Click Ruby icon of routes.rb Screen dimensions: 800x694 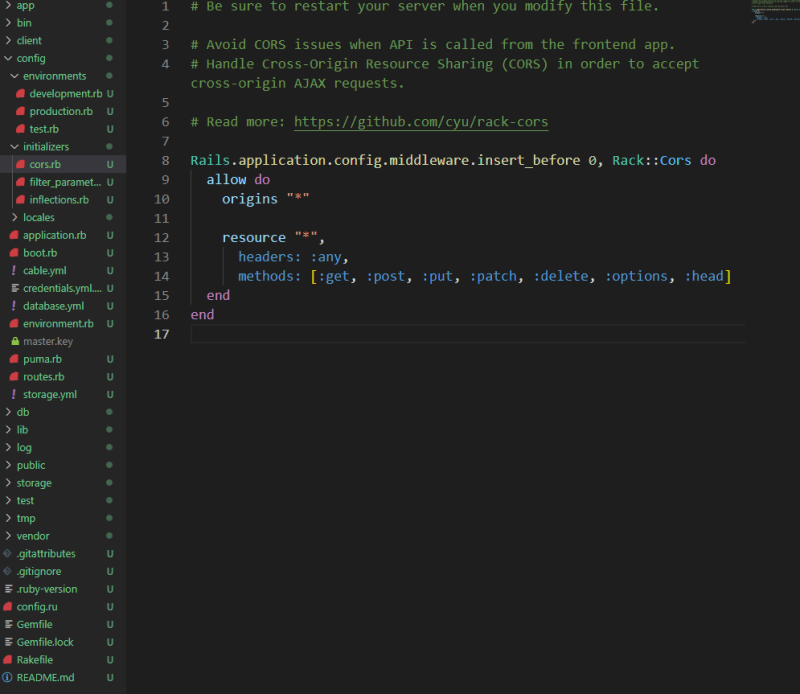[14, 377]
